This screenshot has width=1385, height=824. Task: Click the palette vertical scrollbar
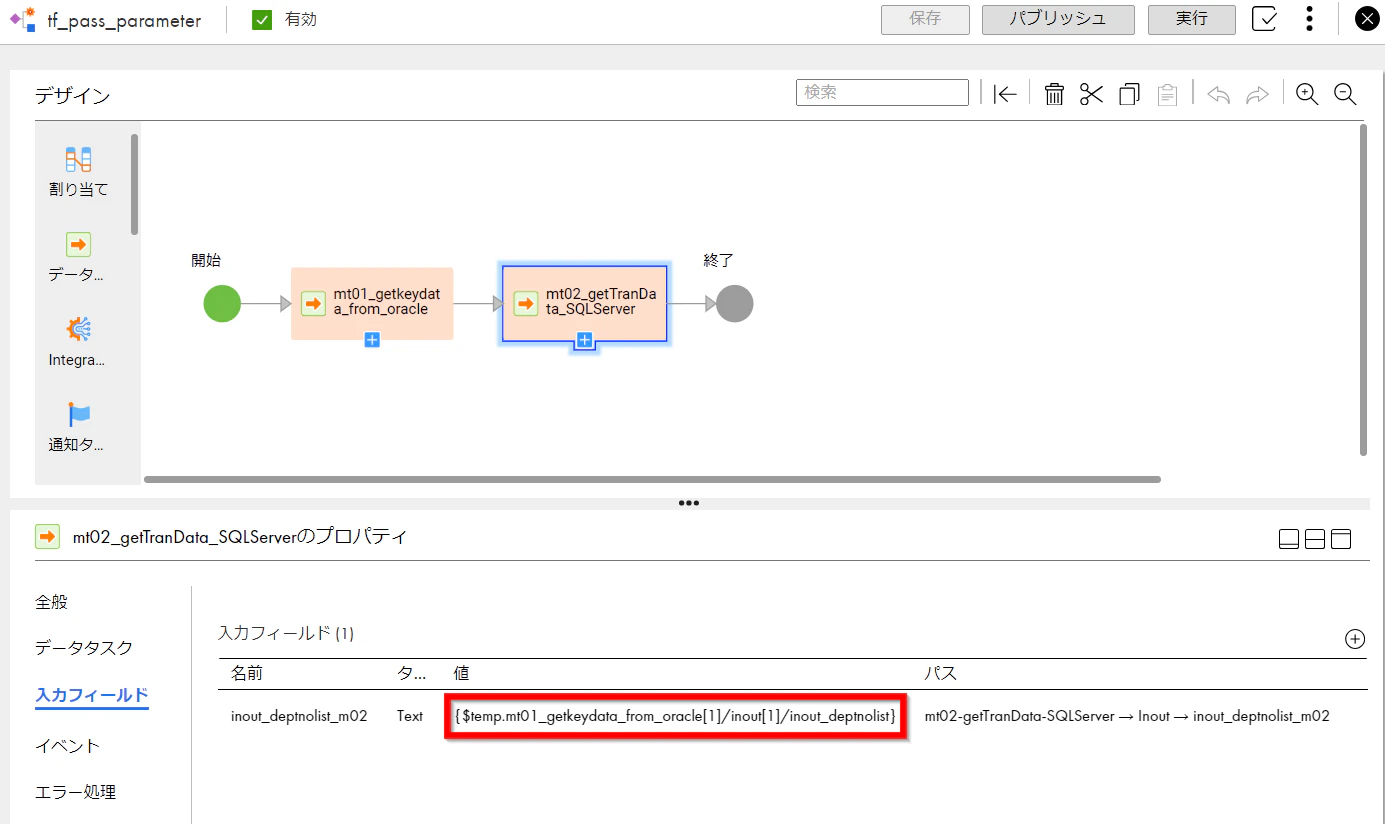tap(134, 184)
